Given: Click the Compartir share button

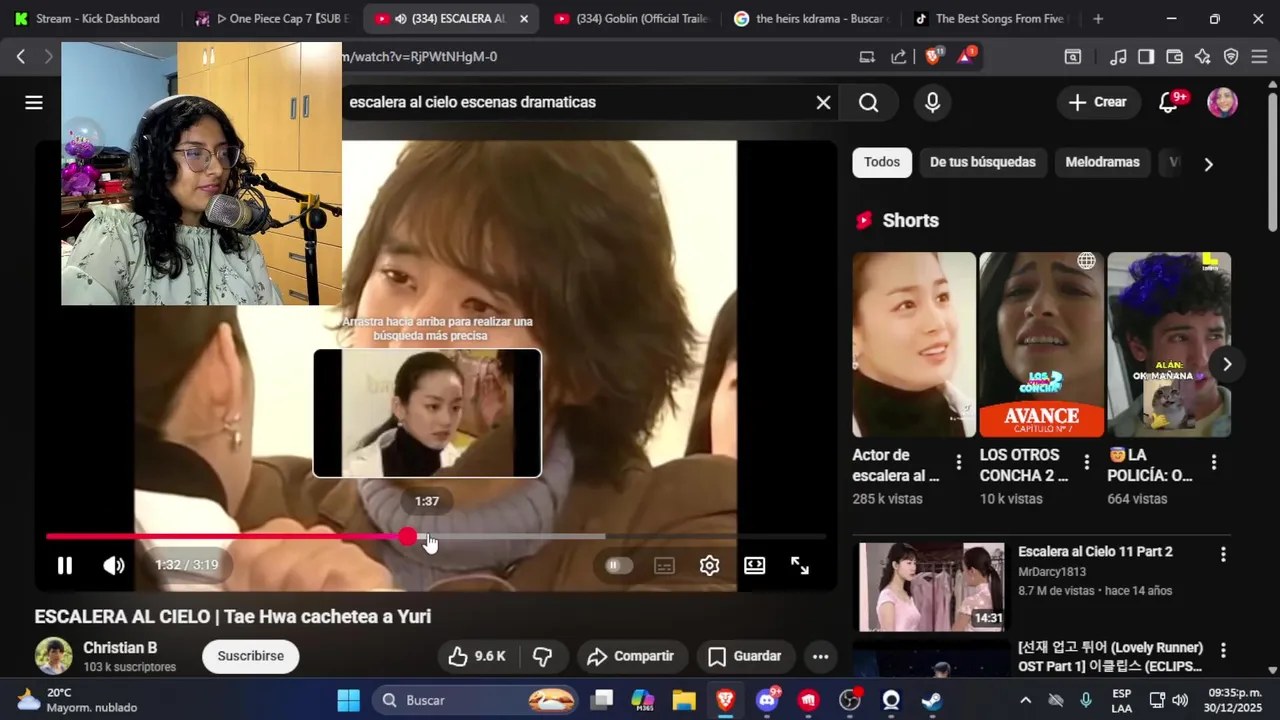Looking at the screenshot, I should tap(631, 656).
